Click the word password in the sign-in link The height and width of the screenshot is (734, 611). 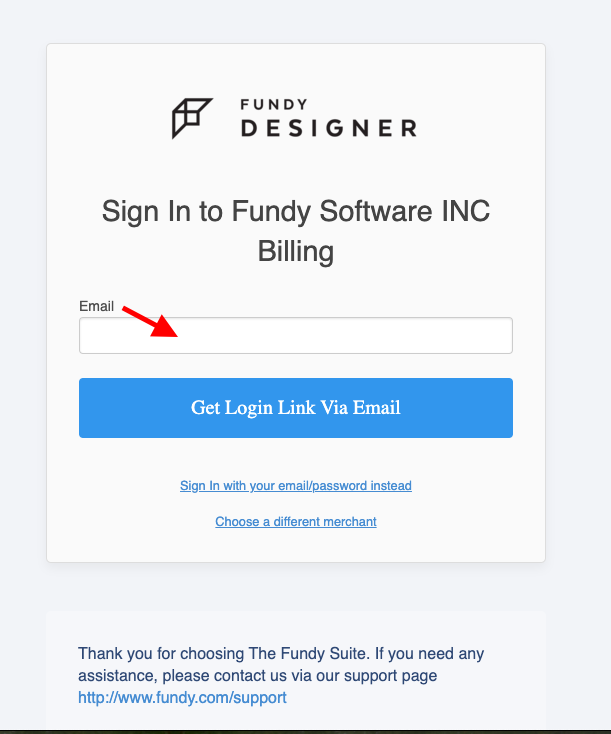[x=340, y=486]
